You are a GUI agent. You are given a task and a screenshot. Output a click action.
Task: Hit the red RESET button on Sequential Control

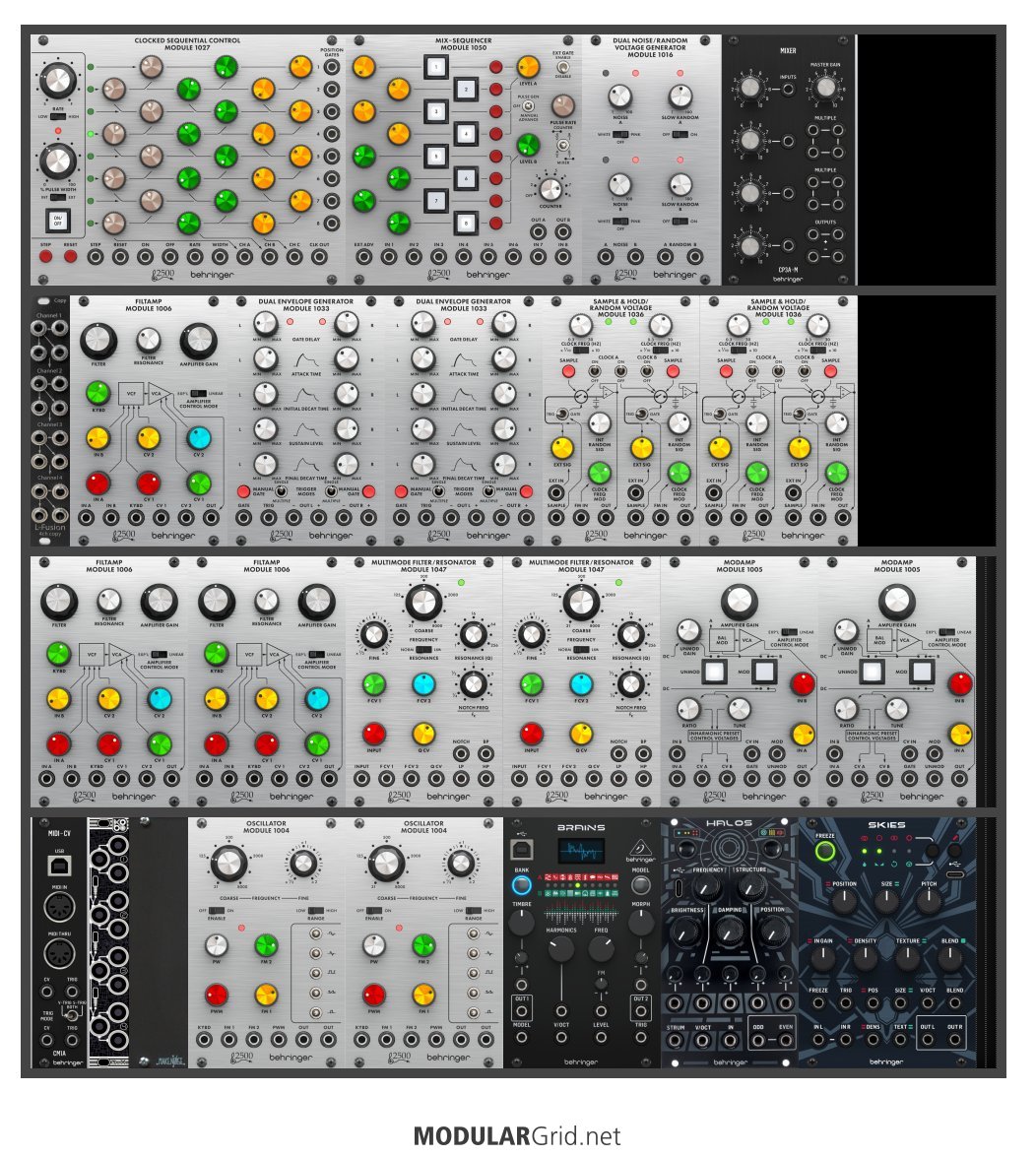tap(71, 257)
